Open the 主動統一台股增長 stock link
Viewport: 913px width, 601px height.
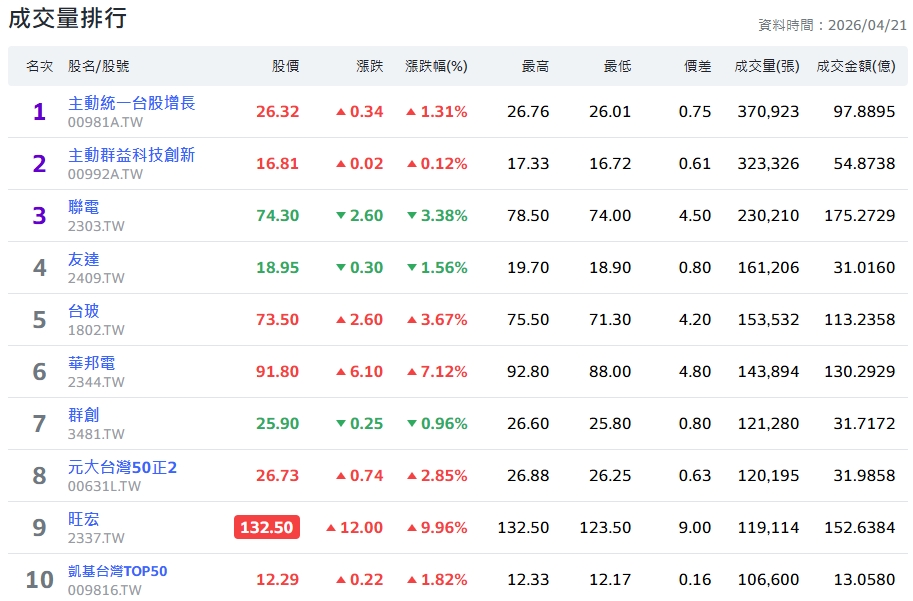pos(131,103)
